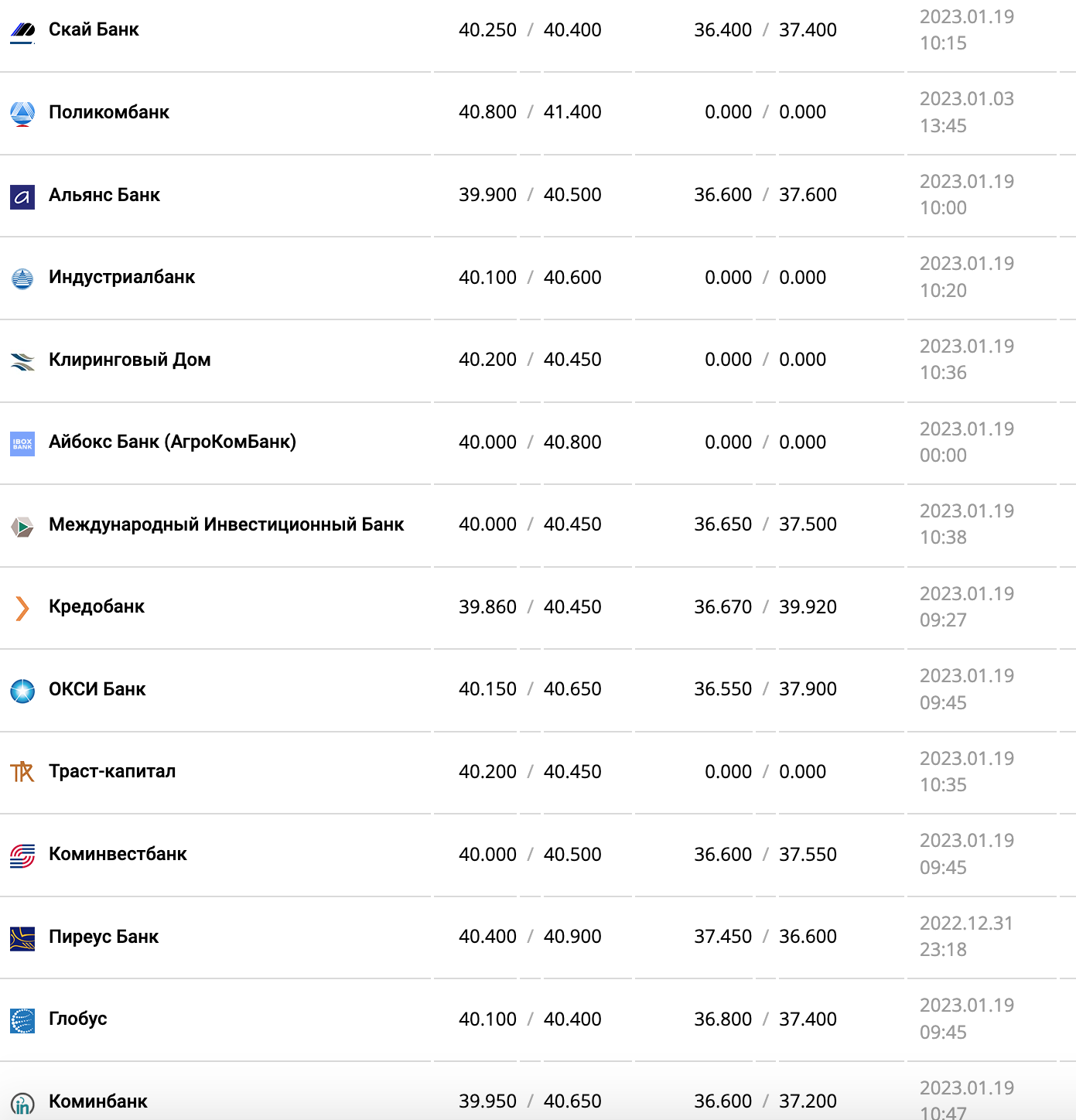Click the Глобус bank logo icon
The image size is (1076, 1120).
point(22,1021)
